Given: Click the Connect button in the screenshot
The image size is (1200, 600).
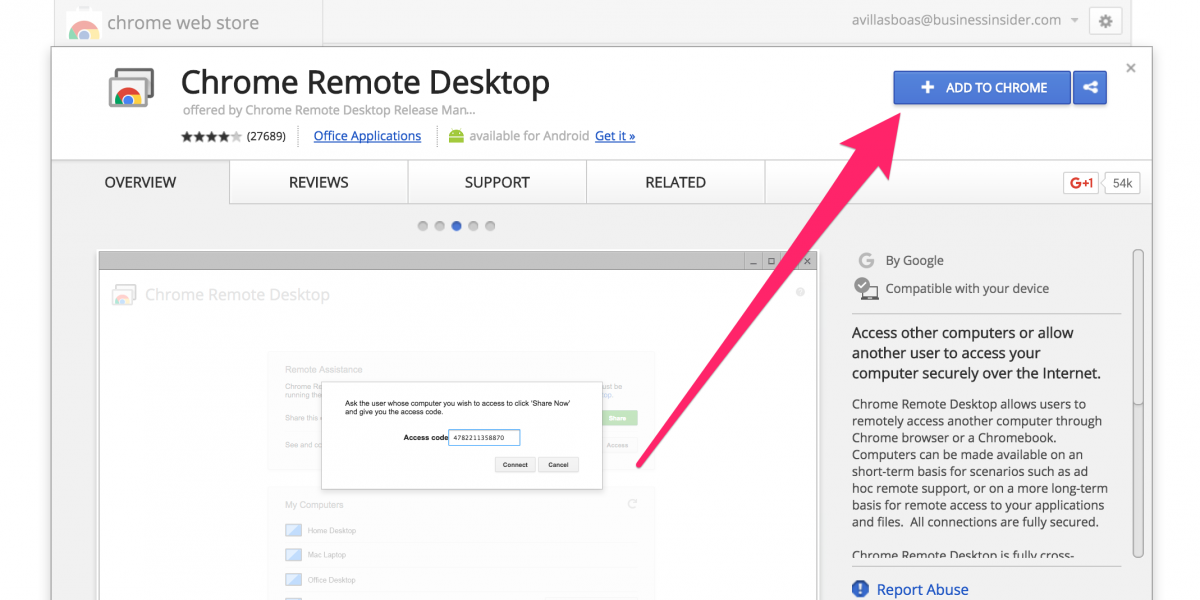Looking at the screenshot, I should 515,465.
